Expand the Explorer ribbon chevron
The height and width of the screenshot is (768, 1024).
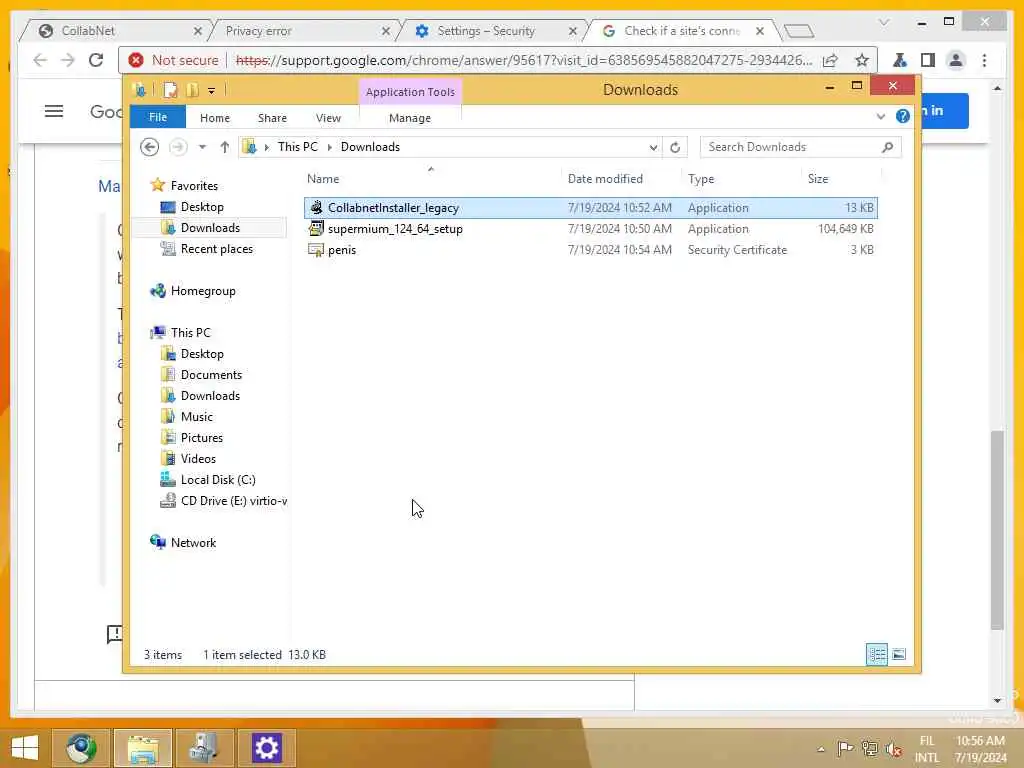pyautogui.click(x=880, y=116)
